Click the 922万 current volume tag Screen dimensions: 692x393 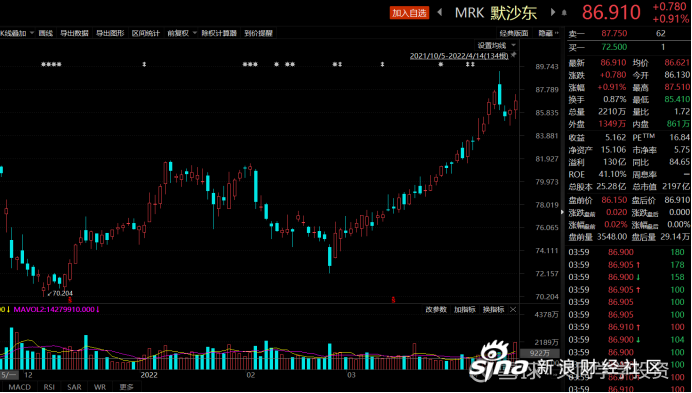click(x=539, y=353)
